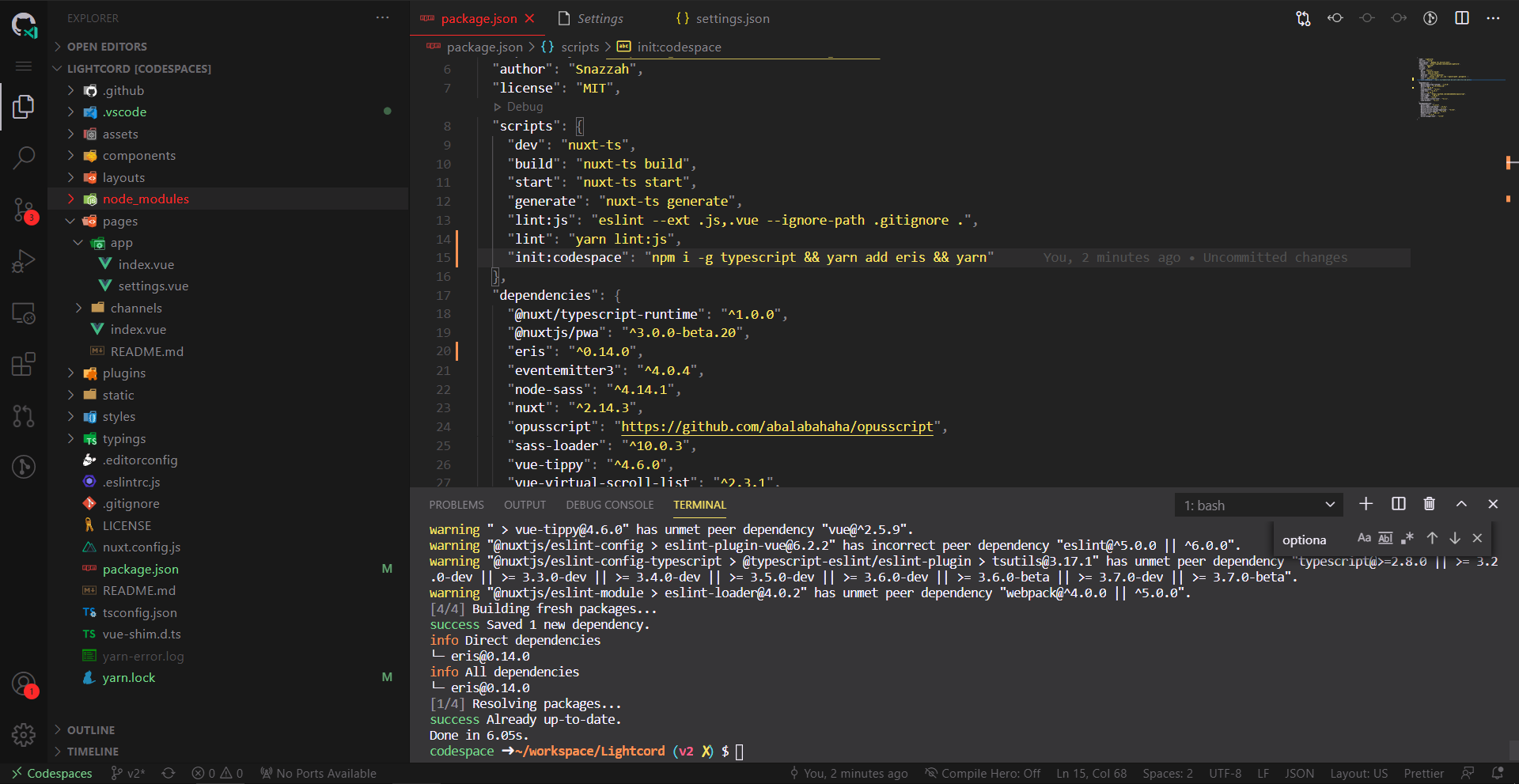This screenshot has width=1519, height=784.
Task: Click open changes icon in editor toolbar
Action: coord(1303,18)
